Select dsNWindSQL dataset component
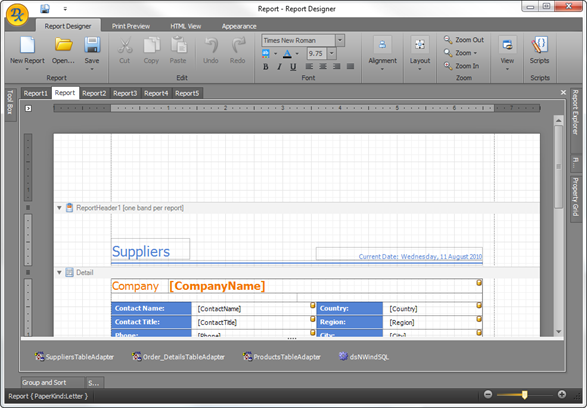The height and width of the screenshot is (408, 587). click(x=364, y=357)
